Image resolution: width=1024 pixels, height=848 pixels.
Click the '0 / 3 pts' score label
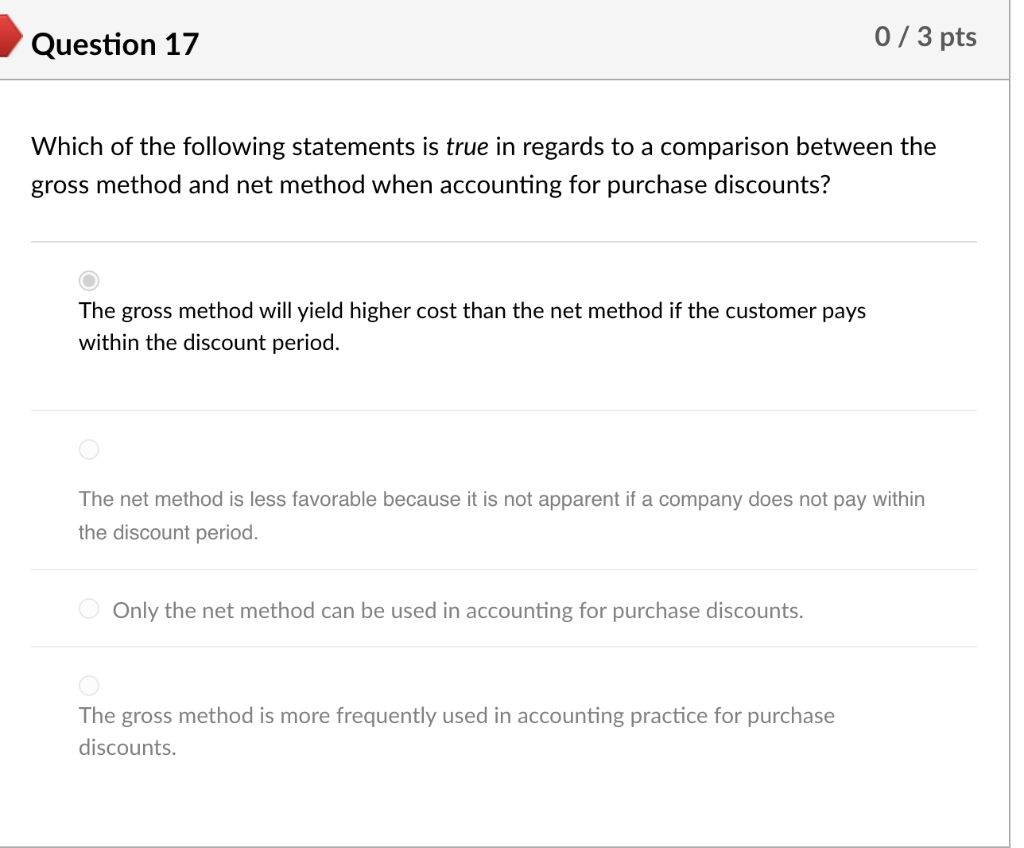926,37
